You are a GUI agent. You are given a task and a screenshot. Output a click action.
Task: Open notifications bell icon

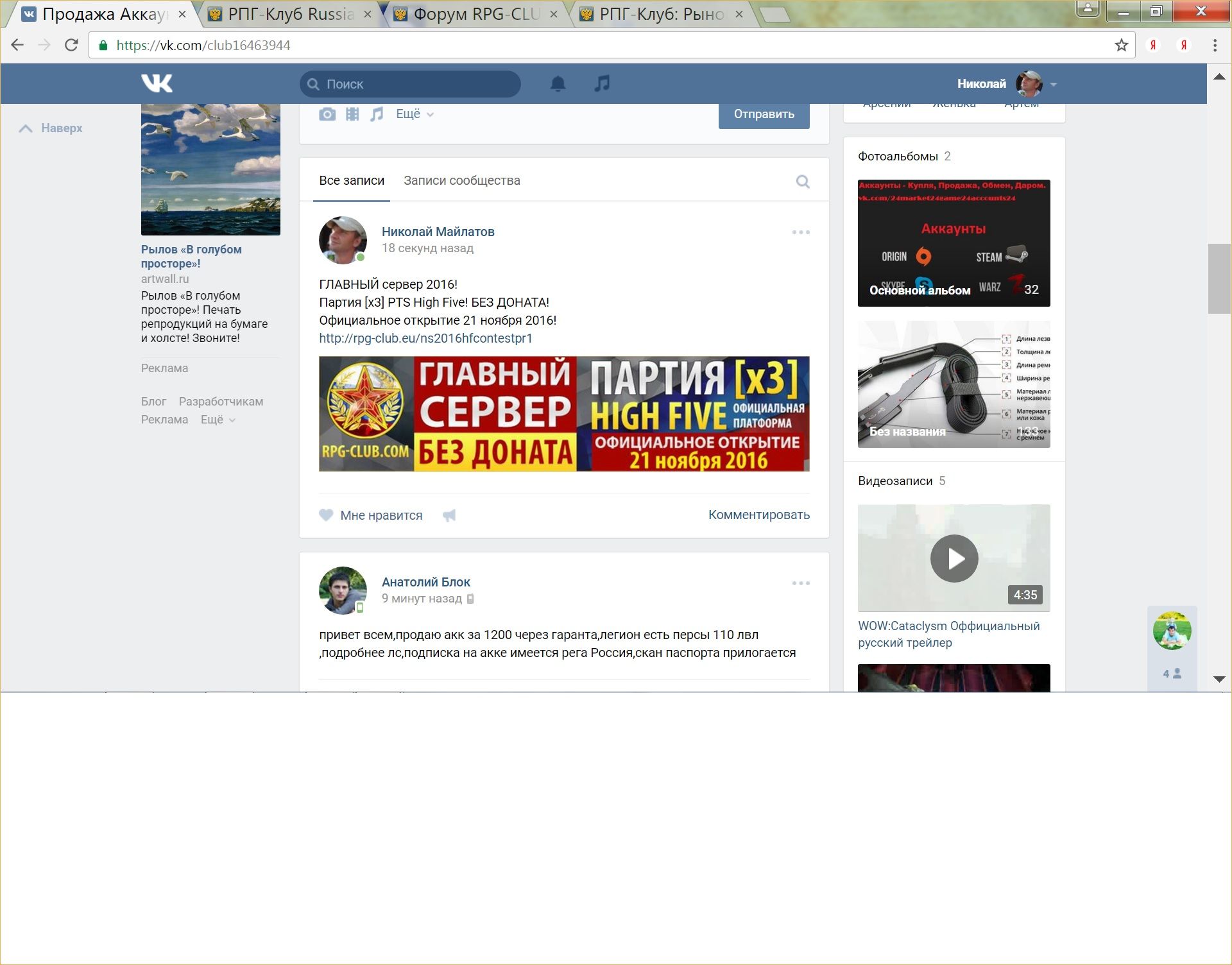[558, 83]
